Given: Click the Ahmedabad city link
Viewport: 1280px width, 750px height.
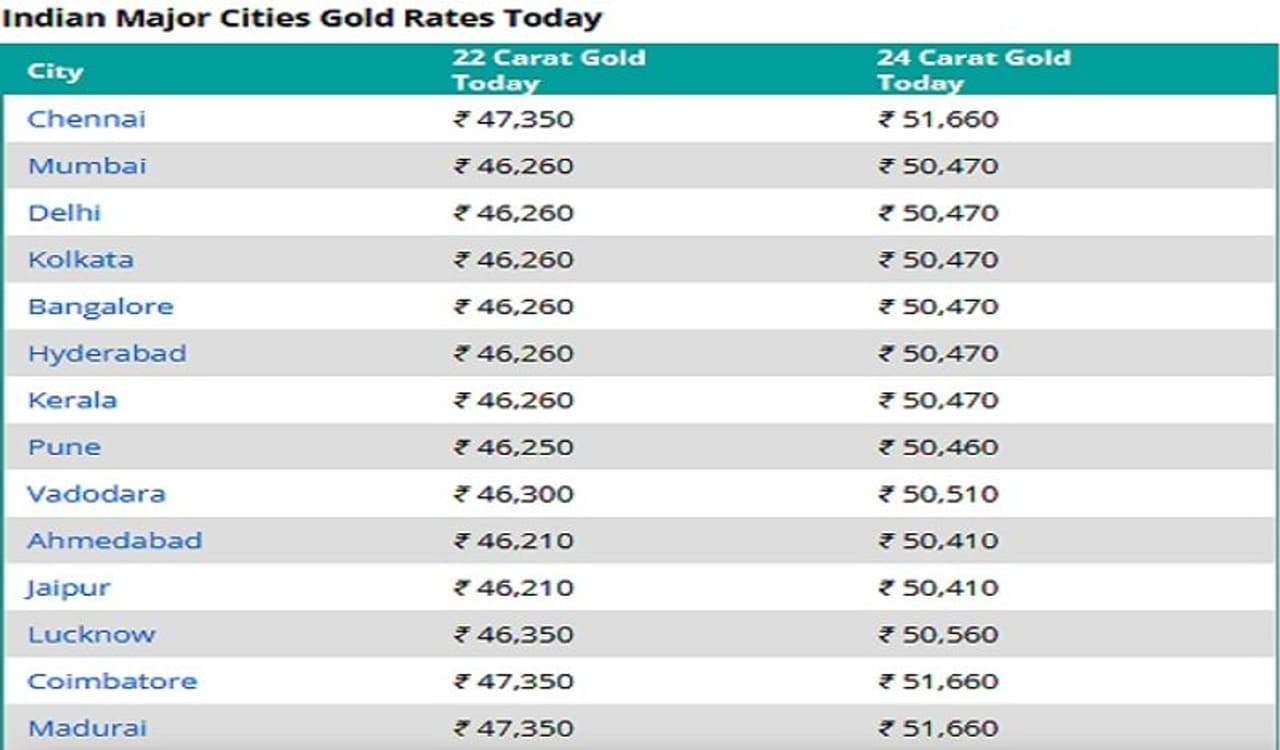Looking at the screenshot, I should (x=114, y=541).
